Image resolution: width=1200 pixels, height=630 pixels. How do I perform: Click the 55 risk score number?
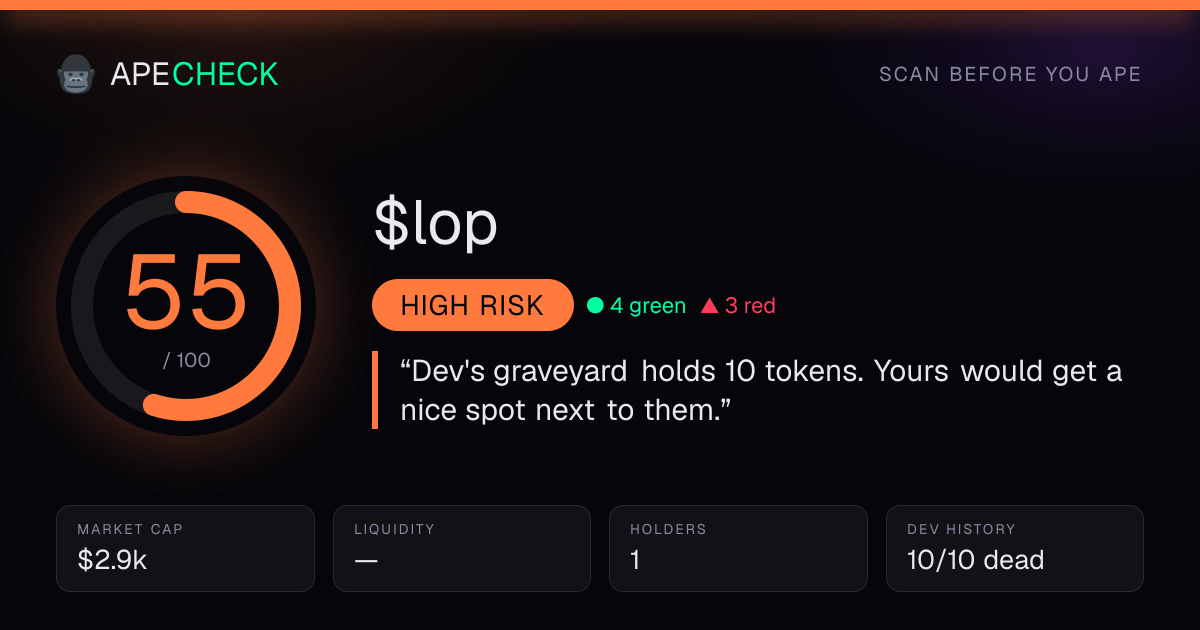pyautogui.click(x=186, y=292)
